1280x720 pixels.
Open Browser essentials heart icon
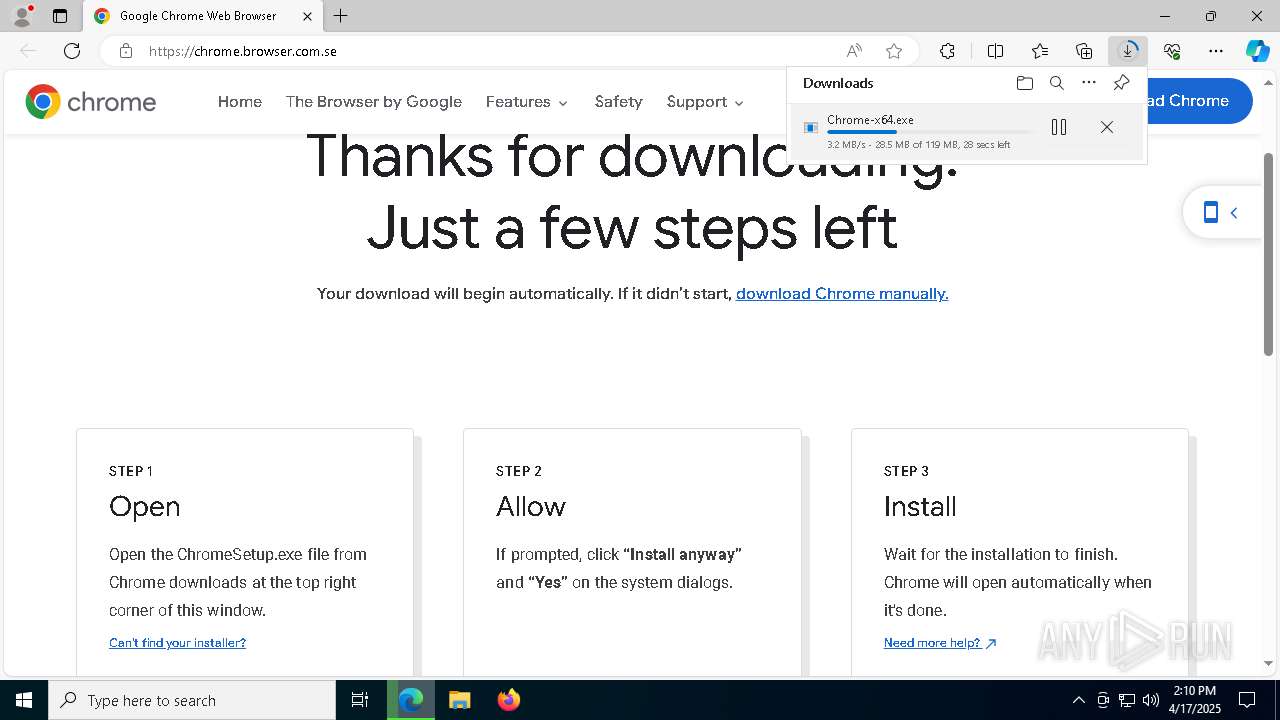coord(1172,51)
